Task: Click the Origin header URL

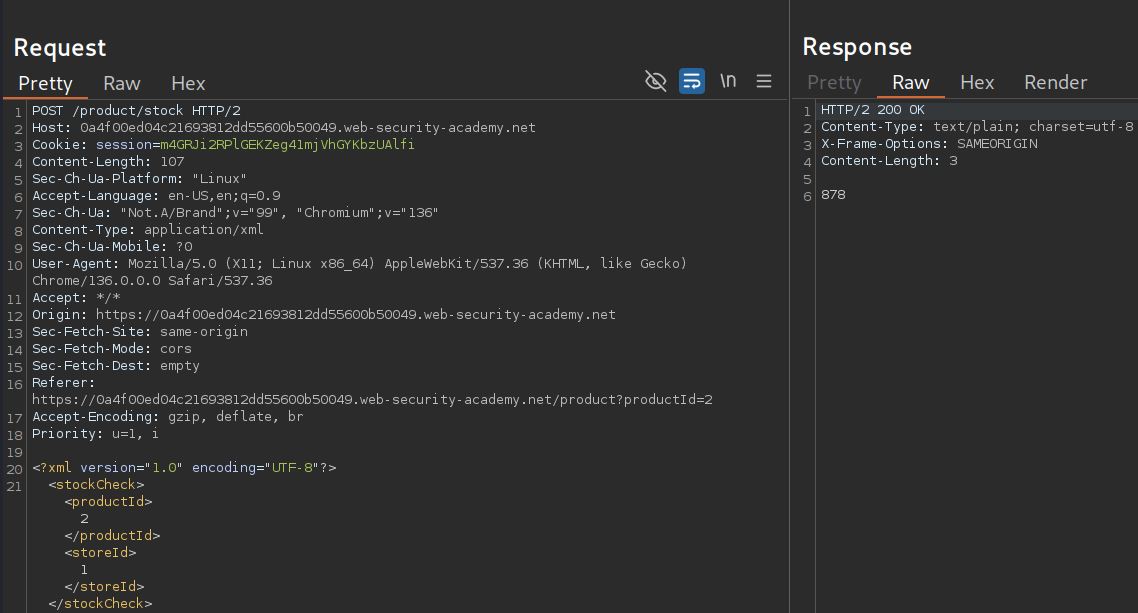Action: point(353,315)
